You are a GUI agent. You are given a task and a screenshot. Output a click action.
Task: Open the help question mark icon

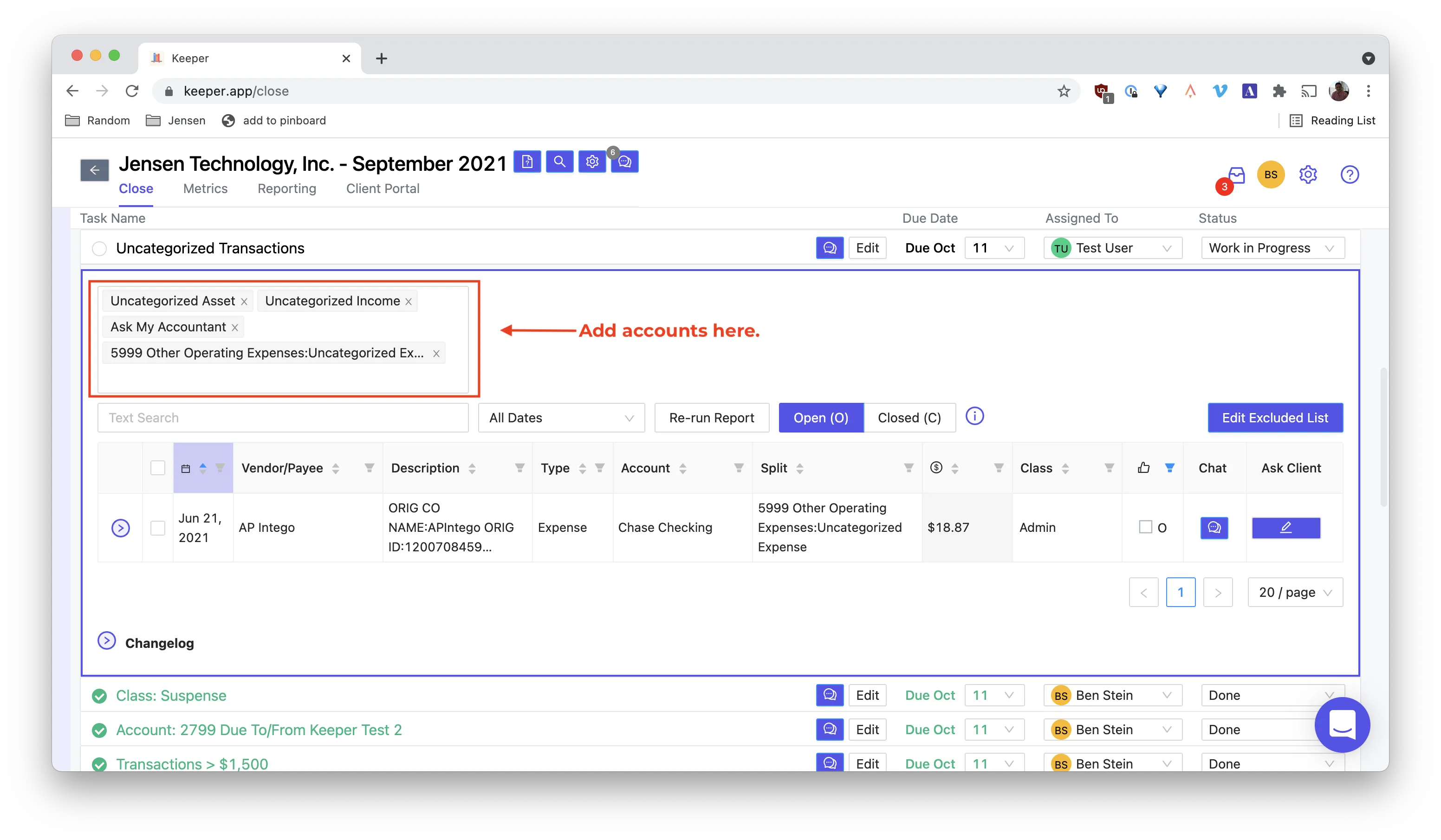click(x=1350, y=174)
